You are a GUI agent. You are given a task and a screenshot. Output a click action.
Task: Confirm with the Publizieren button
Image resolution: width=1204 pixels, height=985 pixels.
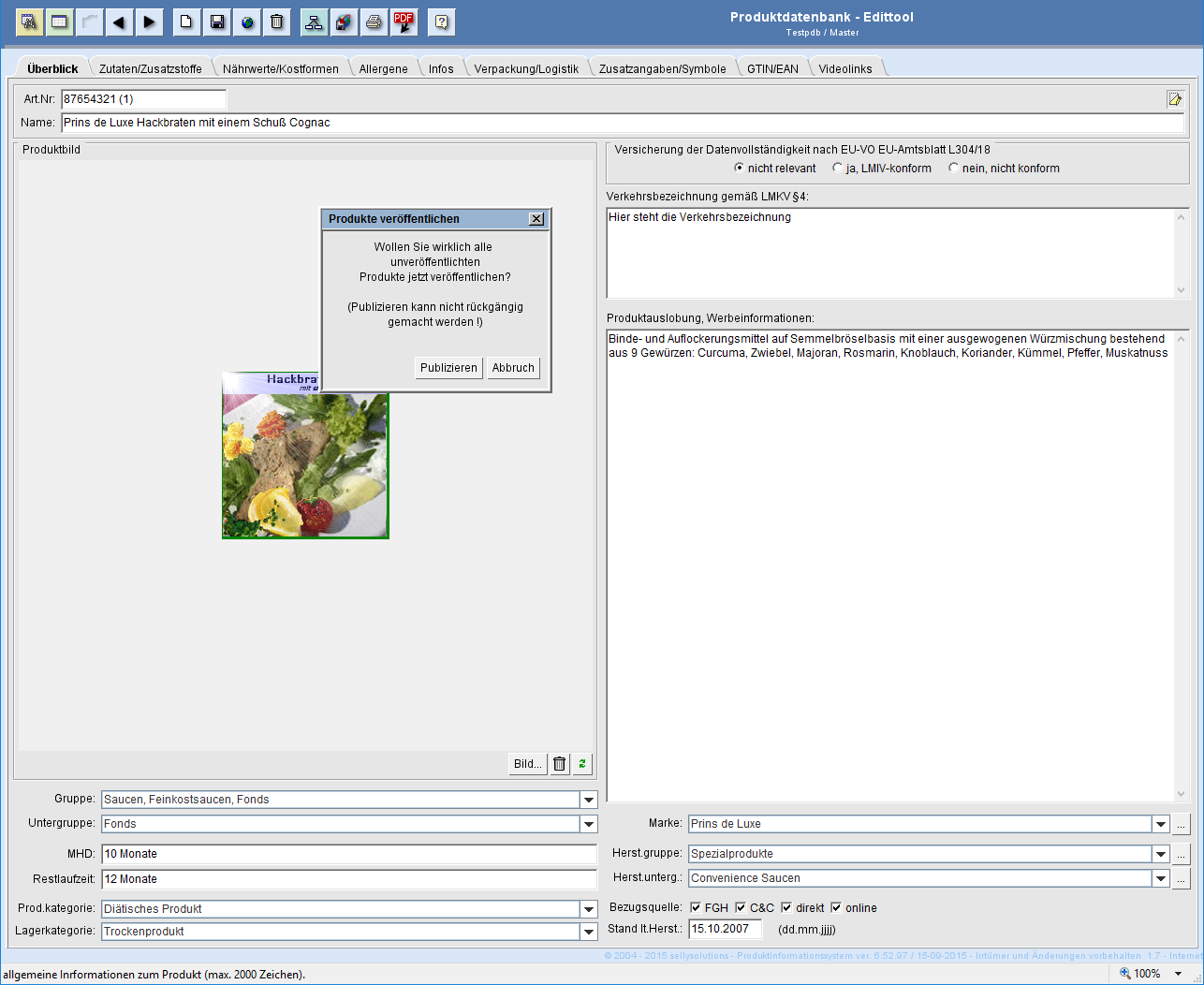(x=448, y=368)
